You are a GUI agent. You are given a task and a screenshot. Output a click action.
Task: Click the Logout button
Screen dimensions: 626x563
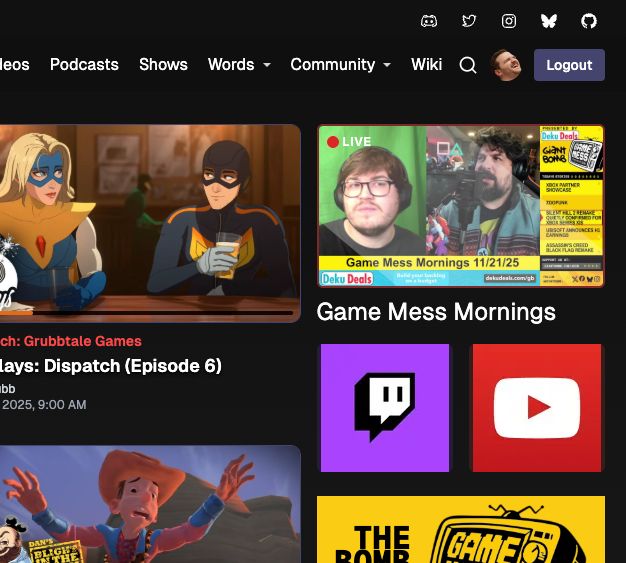tap(569, 65)
